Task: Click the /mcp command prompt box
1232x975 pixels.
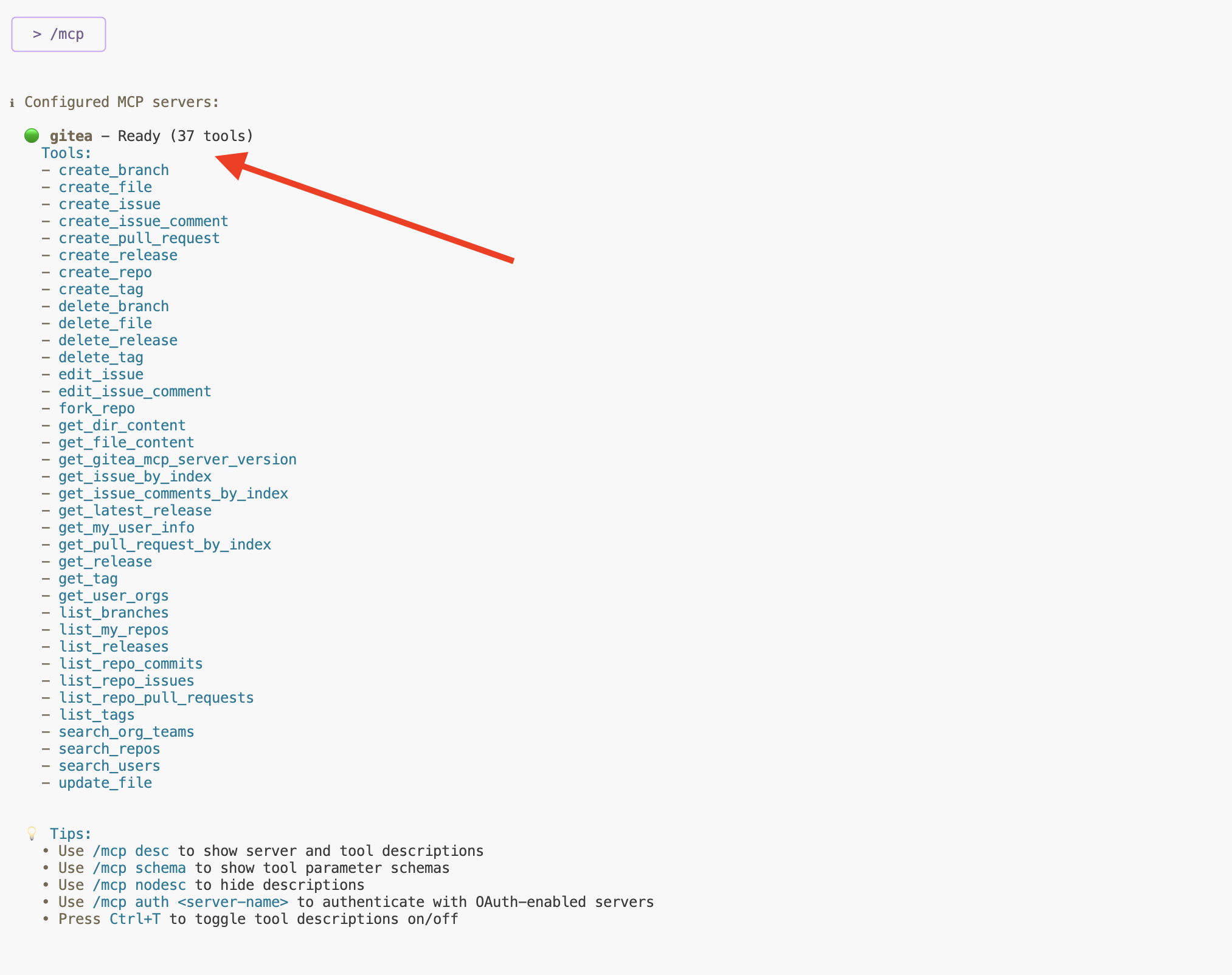Action: 58,34
